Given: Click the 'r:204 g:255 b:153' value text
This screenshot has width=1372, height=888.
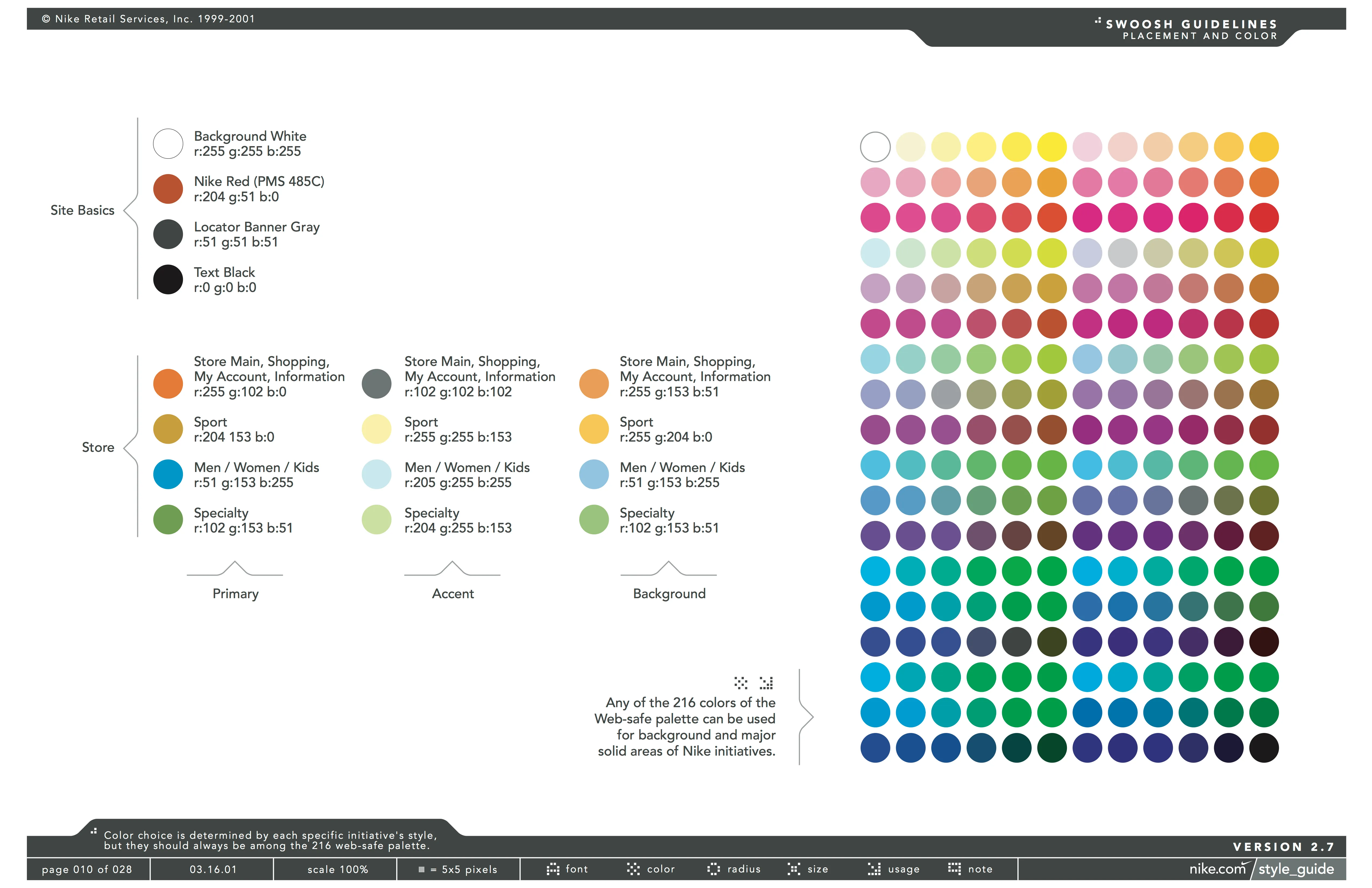Looking at the screenshot, I should click(458, 528).
